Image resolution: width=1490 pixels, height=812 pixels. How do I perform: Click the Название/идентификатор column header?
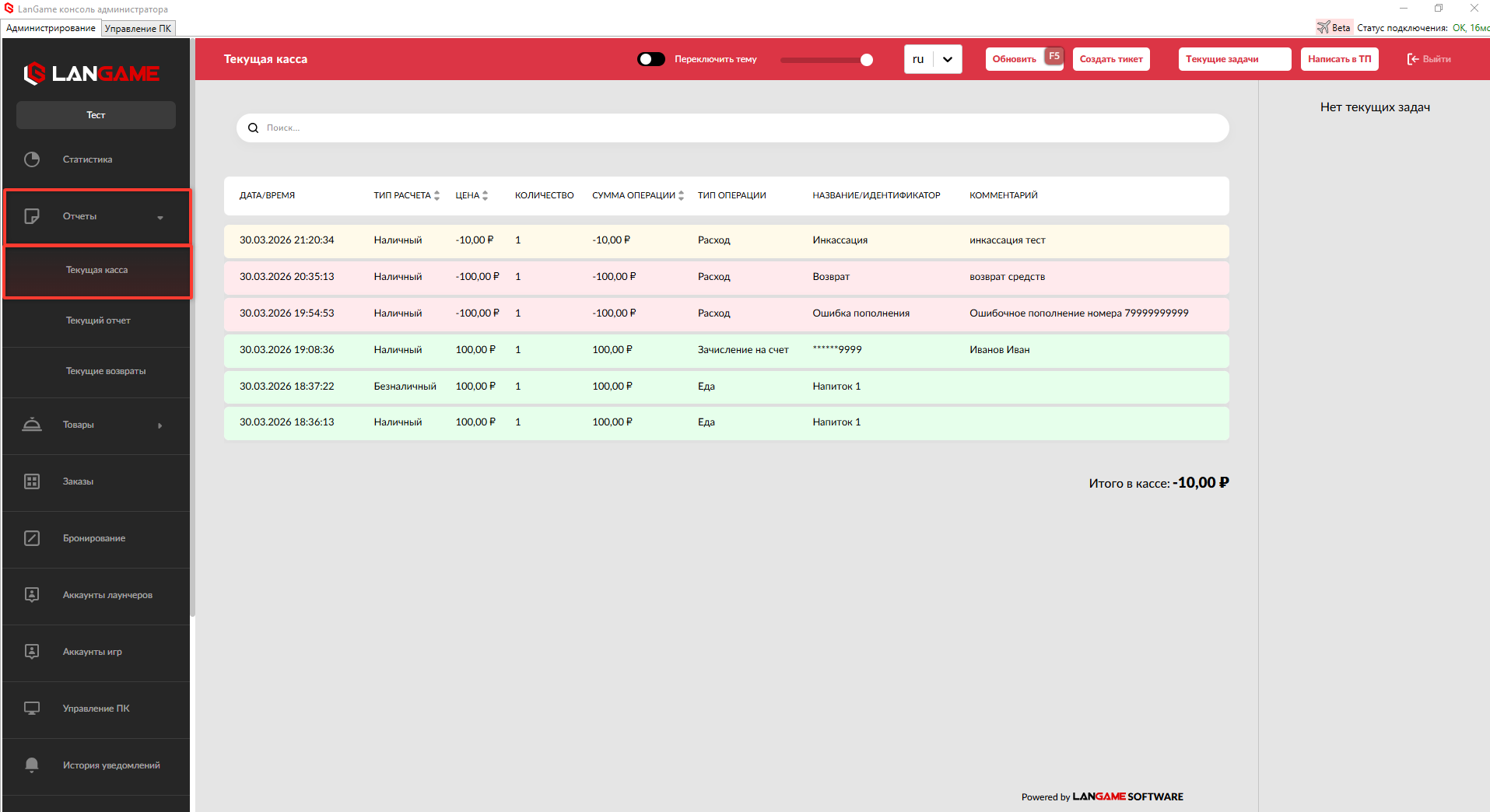click(x=876, y=196)
